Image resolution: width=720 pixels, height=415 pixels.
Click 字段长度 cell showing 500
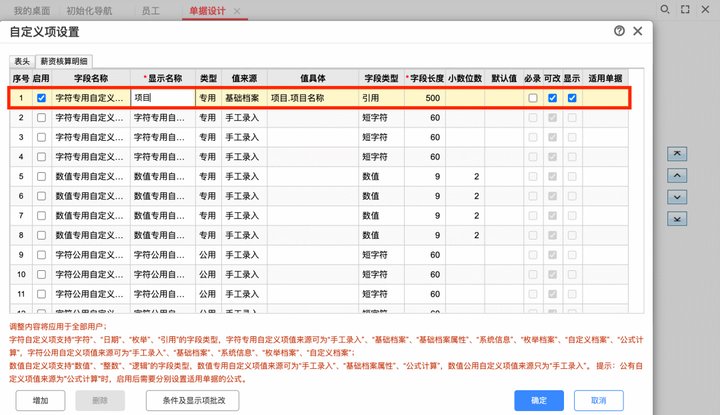(x=425, y=98)
